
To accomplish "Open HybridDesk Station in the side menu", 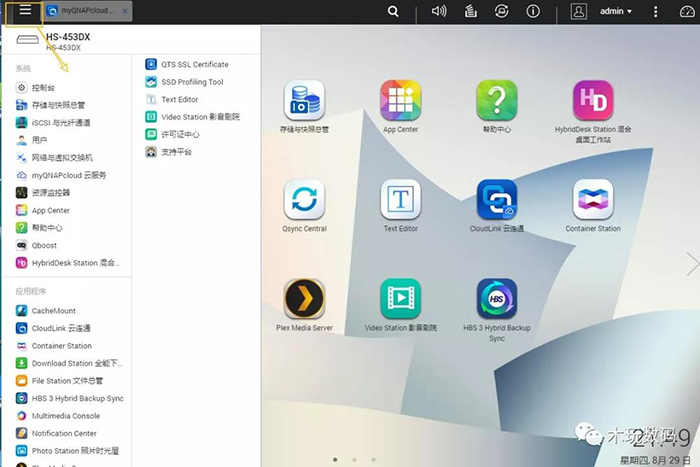I will coord(68,263).
